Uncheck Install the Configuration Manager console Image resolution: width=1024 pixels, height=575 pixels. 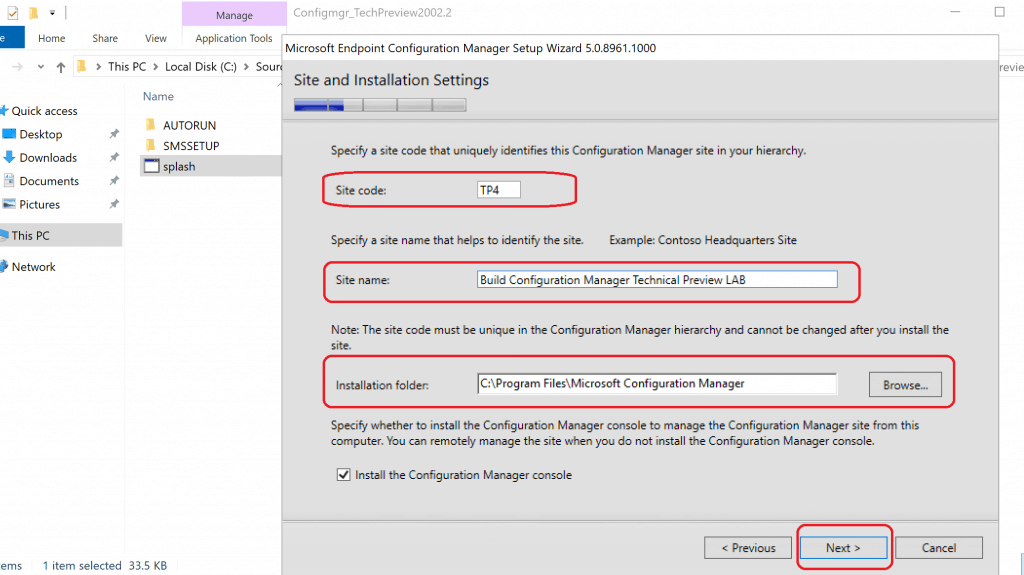343,475
